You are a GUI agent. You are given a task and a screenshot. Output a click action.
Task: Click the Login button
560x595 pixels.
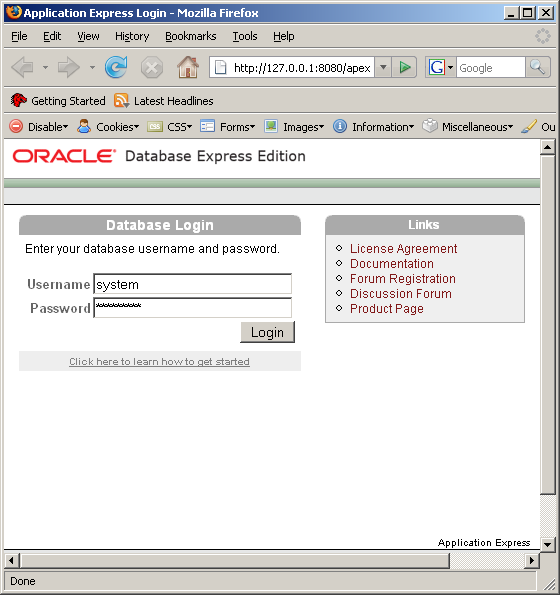[x=267, y=332]
